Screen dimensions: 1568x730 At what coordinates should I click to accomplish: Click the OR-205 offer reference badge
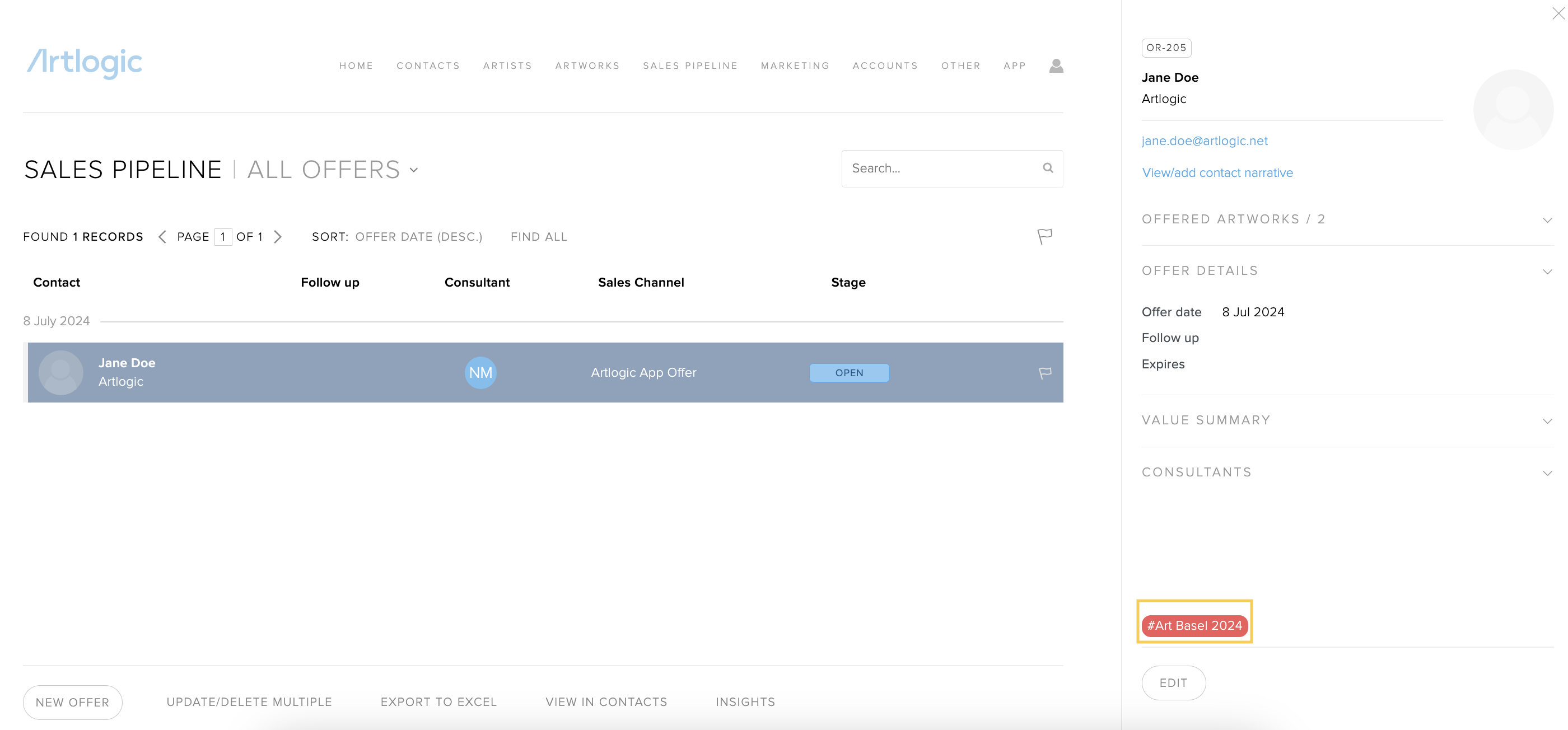coord(1166,48)
